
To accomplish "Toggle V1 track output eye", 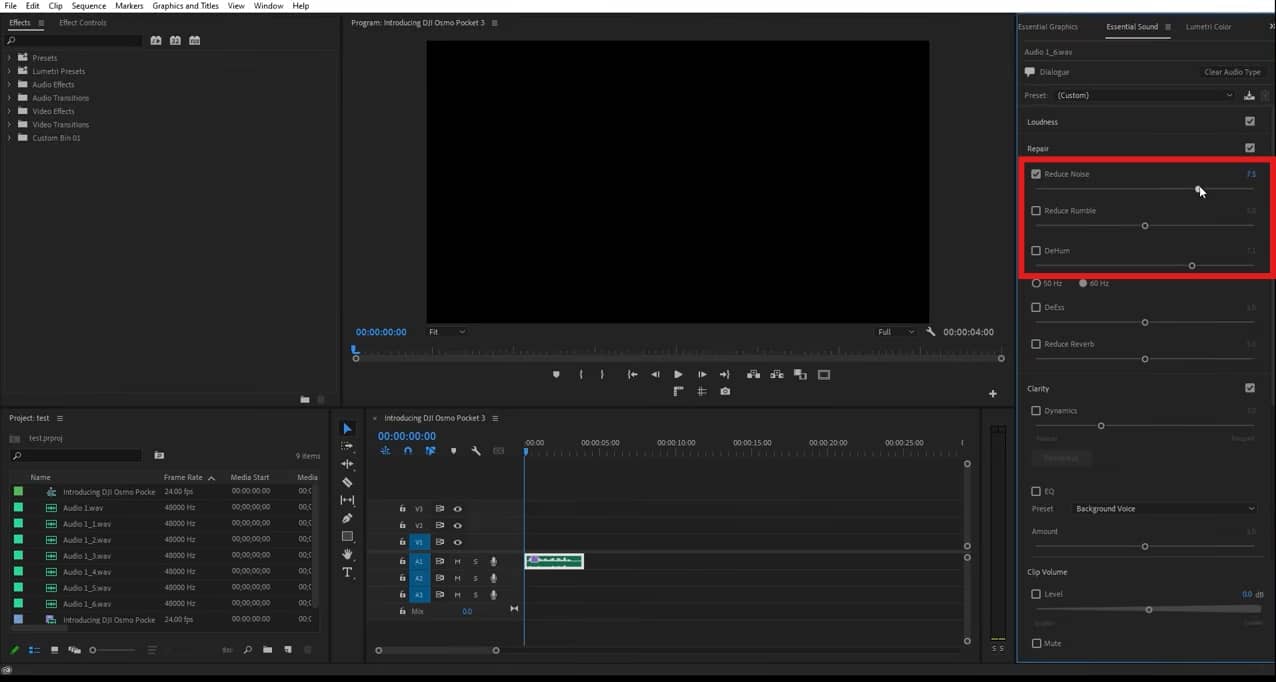I will (x=458, y=542).
